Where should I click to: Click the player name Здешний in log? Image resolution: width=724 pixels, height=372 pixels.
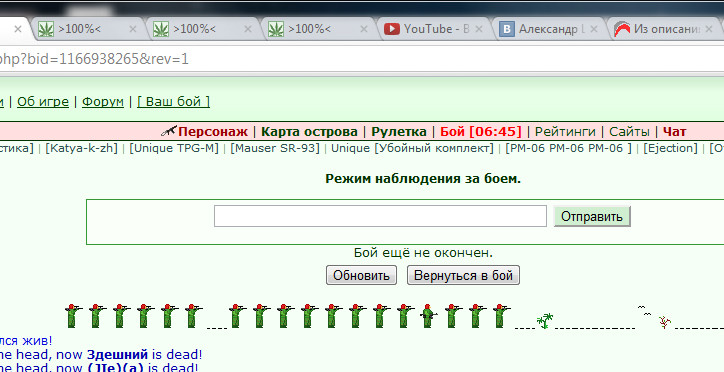pyautogui.click(x=117, y=355)
